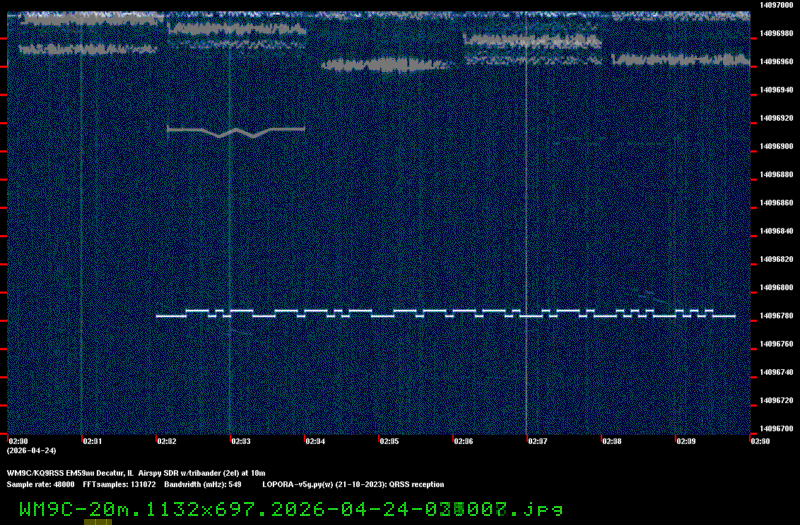Select the 14096700 frequency label
The width and height of the screenshot is (800, 525).
[x=776, y=429]
